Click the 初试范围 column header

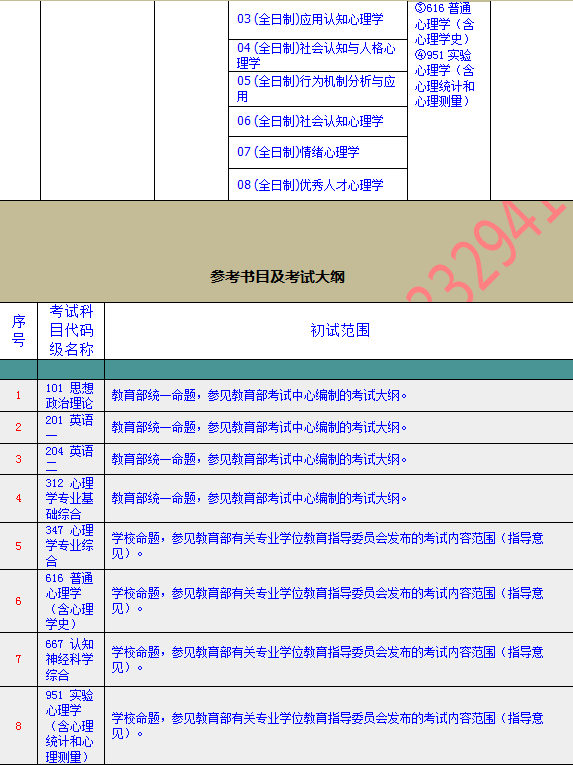pyautogui.click(x=340, y=330)
